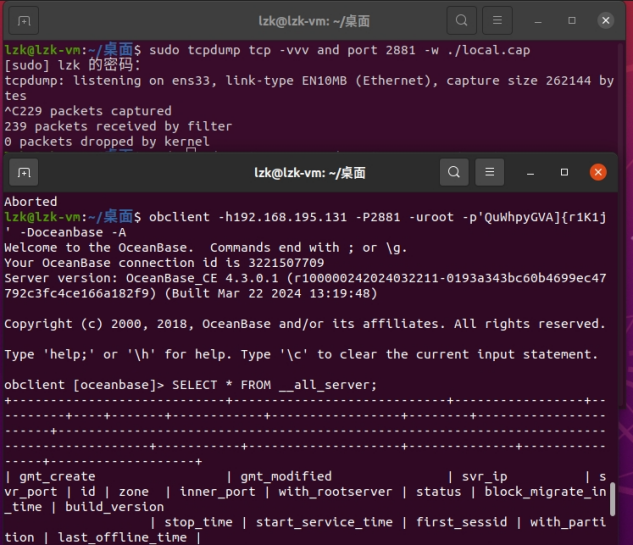This screenshot has width=633, height=545.
Task: Open hamburger menu in front terminal window
Action: pos(490,172)
